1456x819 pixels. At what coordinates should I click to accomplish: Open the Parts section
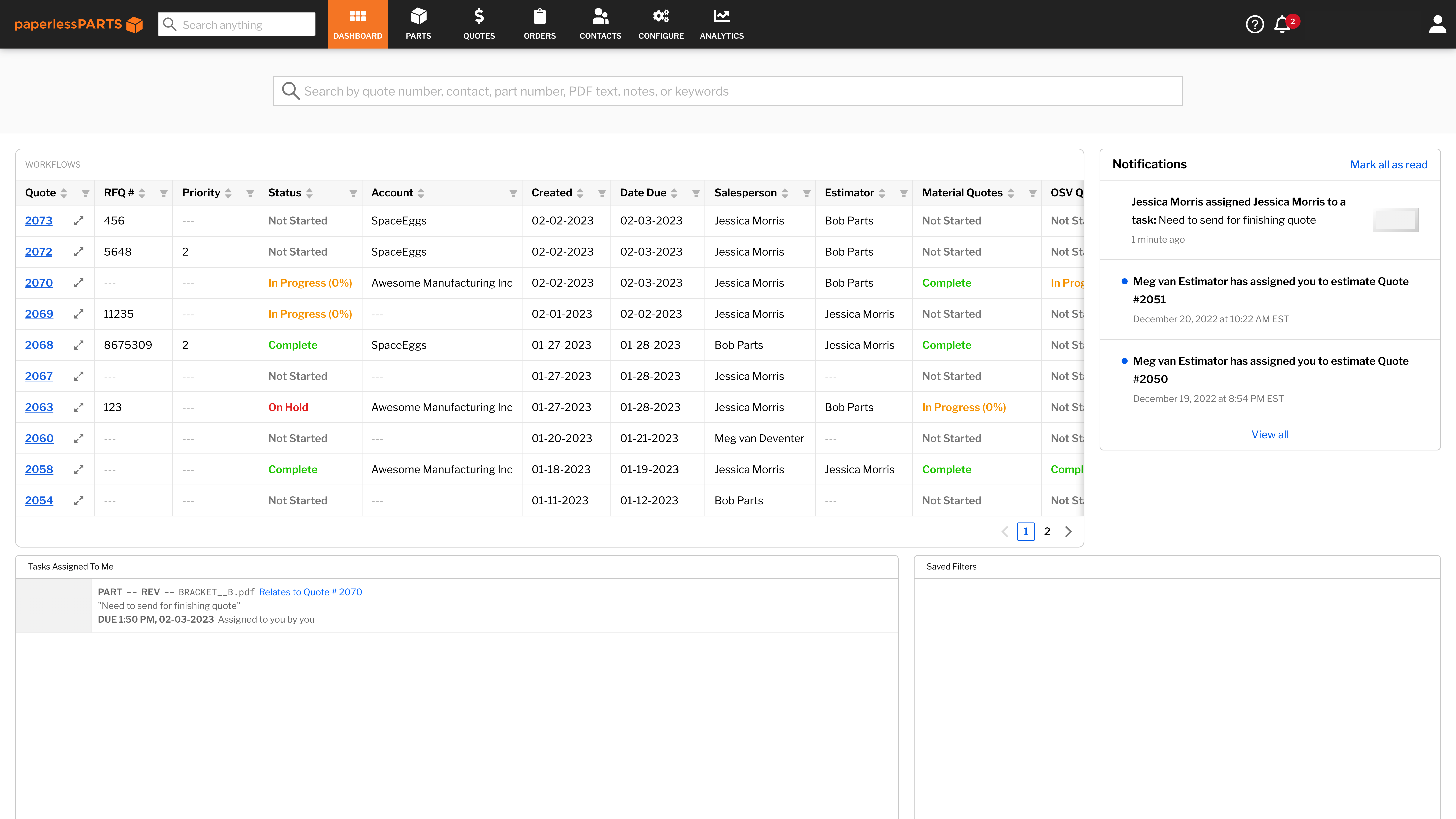point(418,24)
